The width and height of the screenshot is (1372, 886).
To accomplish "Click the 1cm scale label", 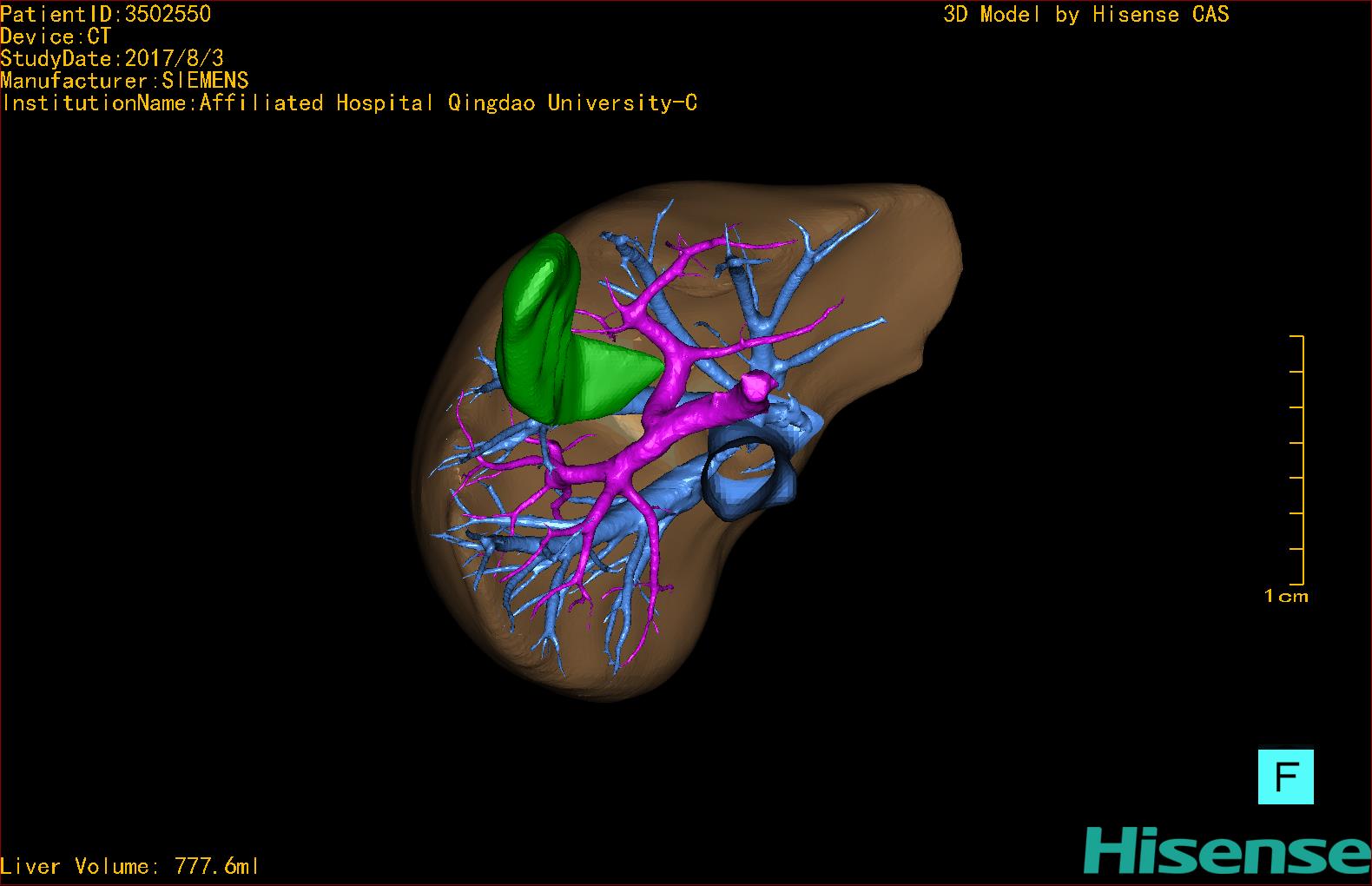I will 1286,597.
